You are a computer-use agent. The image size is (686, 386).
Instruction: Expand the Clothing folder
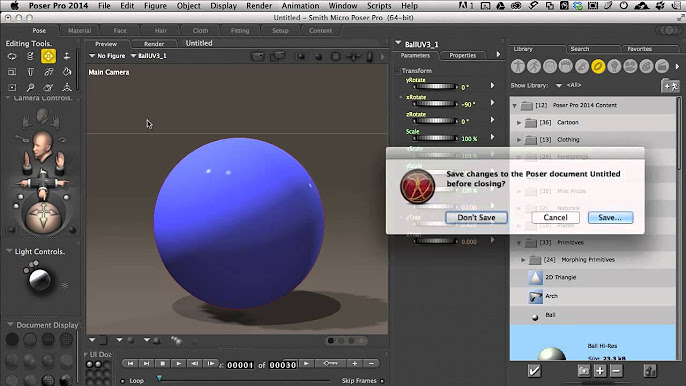point(519,140)
